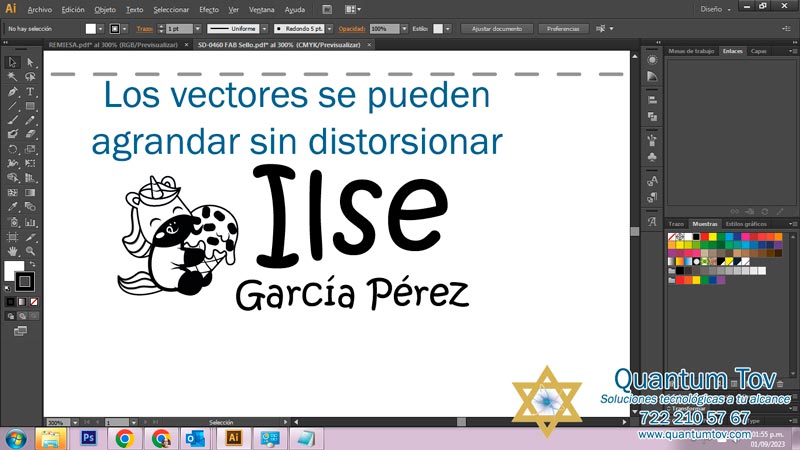The image size is (800, 450).
Task: Set fill mode to Gradient
Action: coord(22,302)
